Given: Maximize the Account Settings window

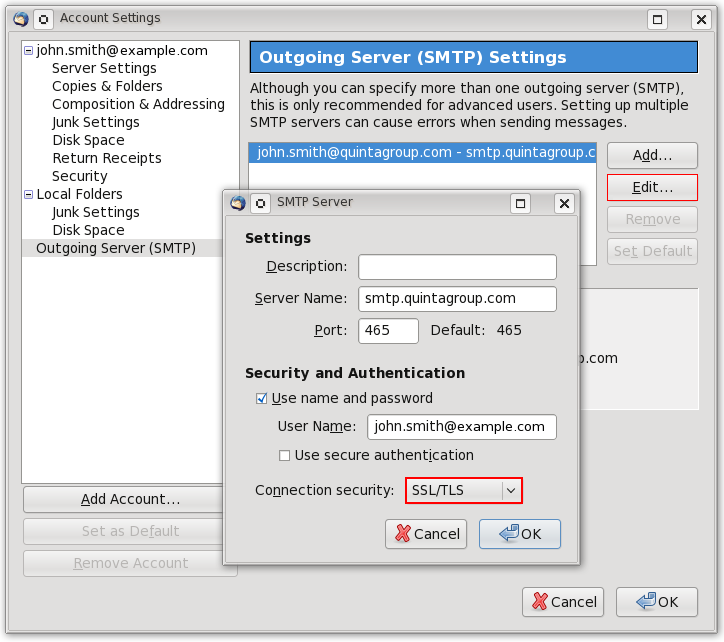Looking at the screenshot, I should click(x=658, y=19).
